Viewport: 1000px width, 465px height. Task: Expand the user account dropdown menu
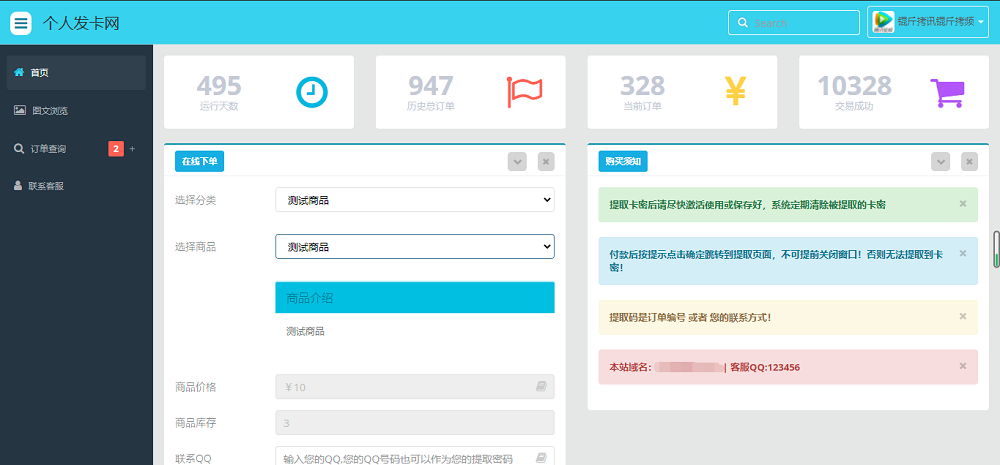(953, 22)
